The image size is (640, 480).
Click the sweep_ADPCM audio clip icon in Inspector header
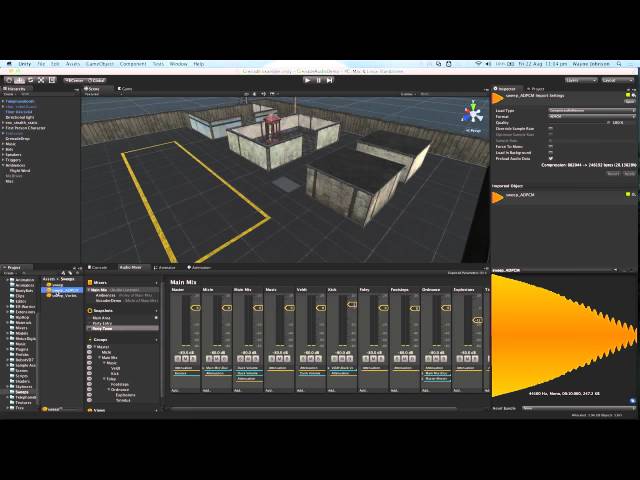click(498, 98)
